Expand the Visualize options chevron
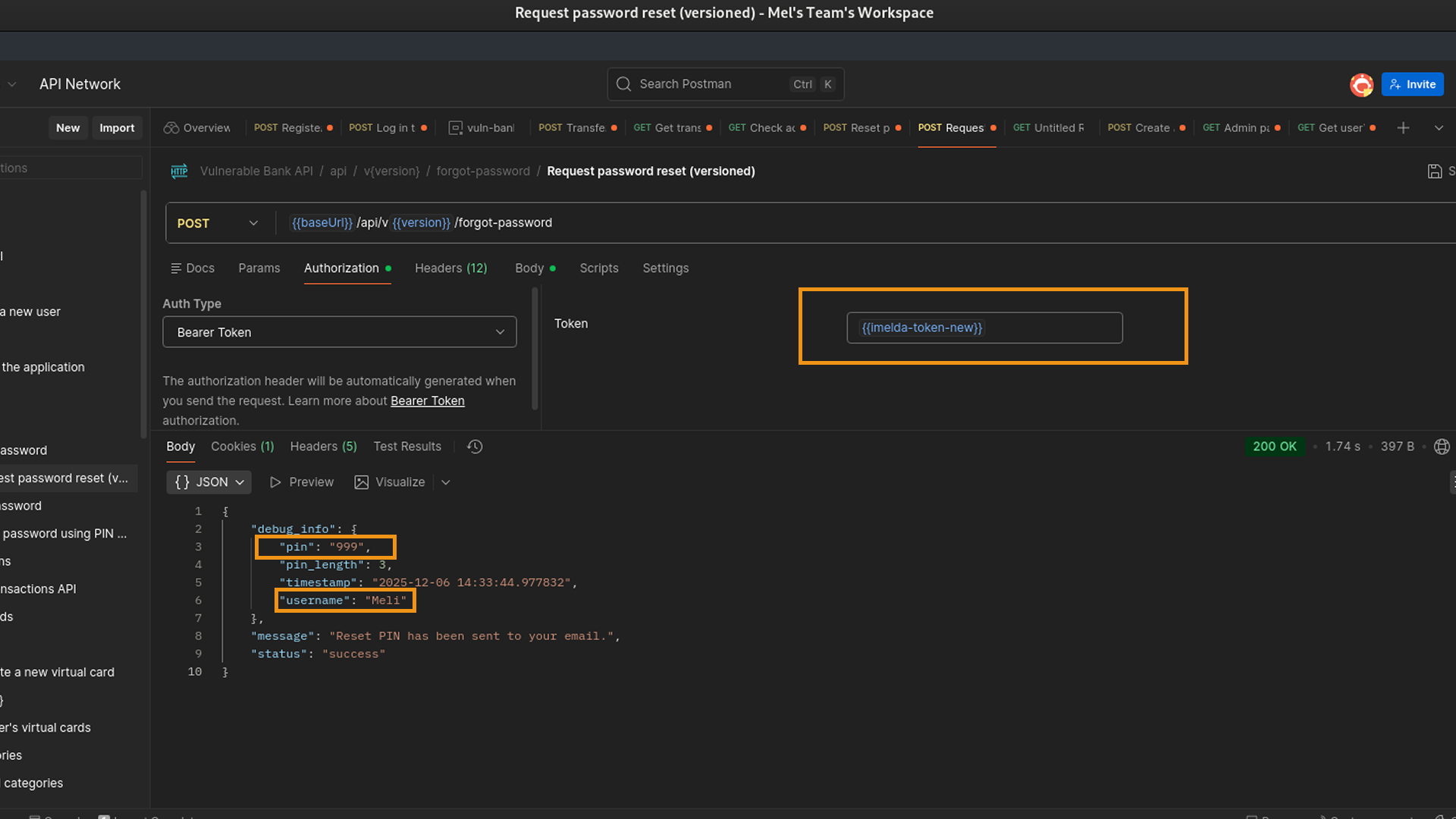 click(x=446, y=482)
